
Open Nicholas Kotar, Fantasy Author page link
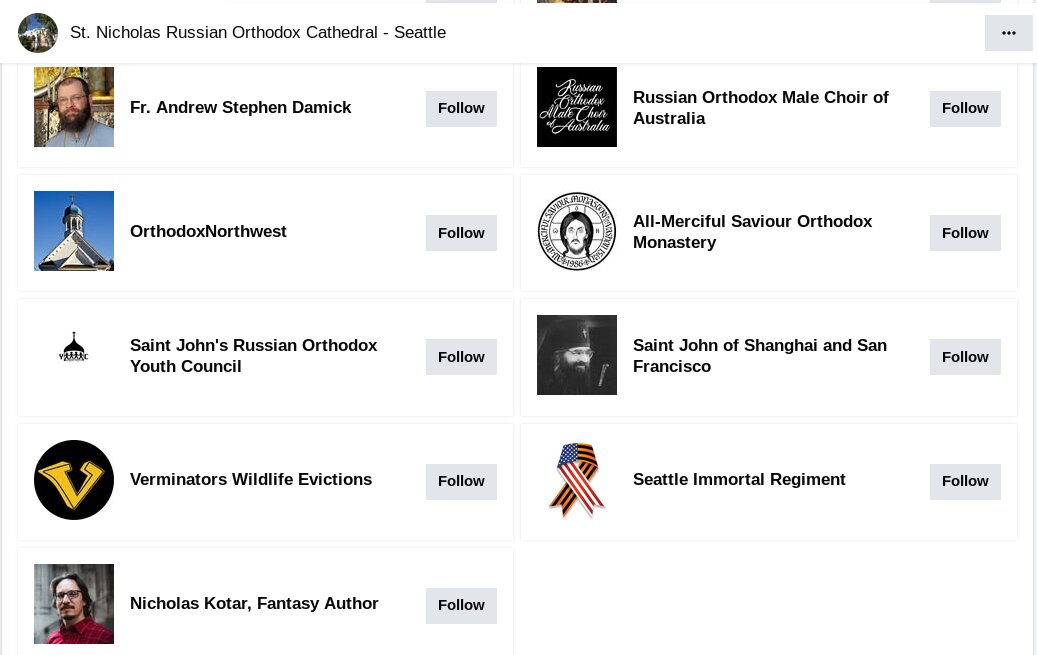click(254, 603)
